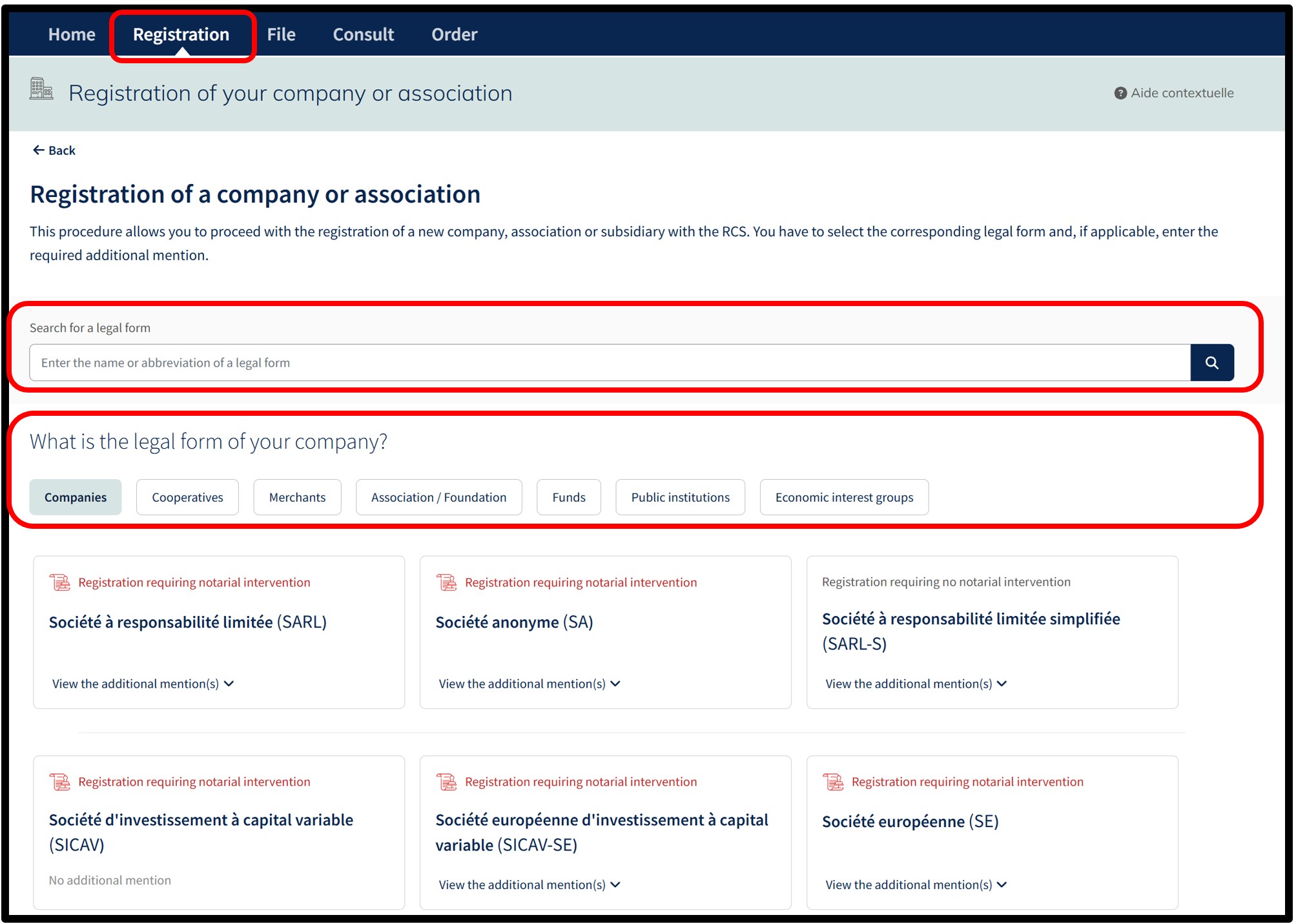The width and height of the screenshot is (1296, 924).
Task: Expand additional mentions for SICAV-SE
Action: coord(530,885)
